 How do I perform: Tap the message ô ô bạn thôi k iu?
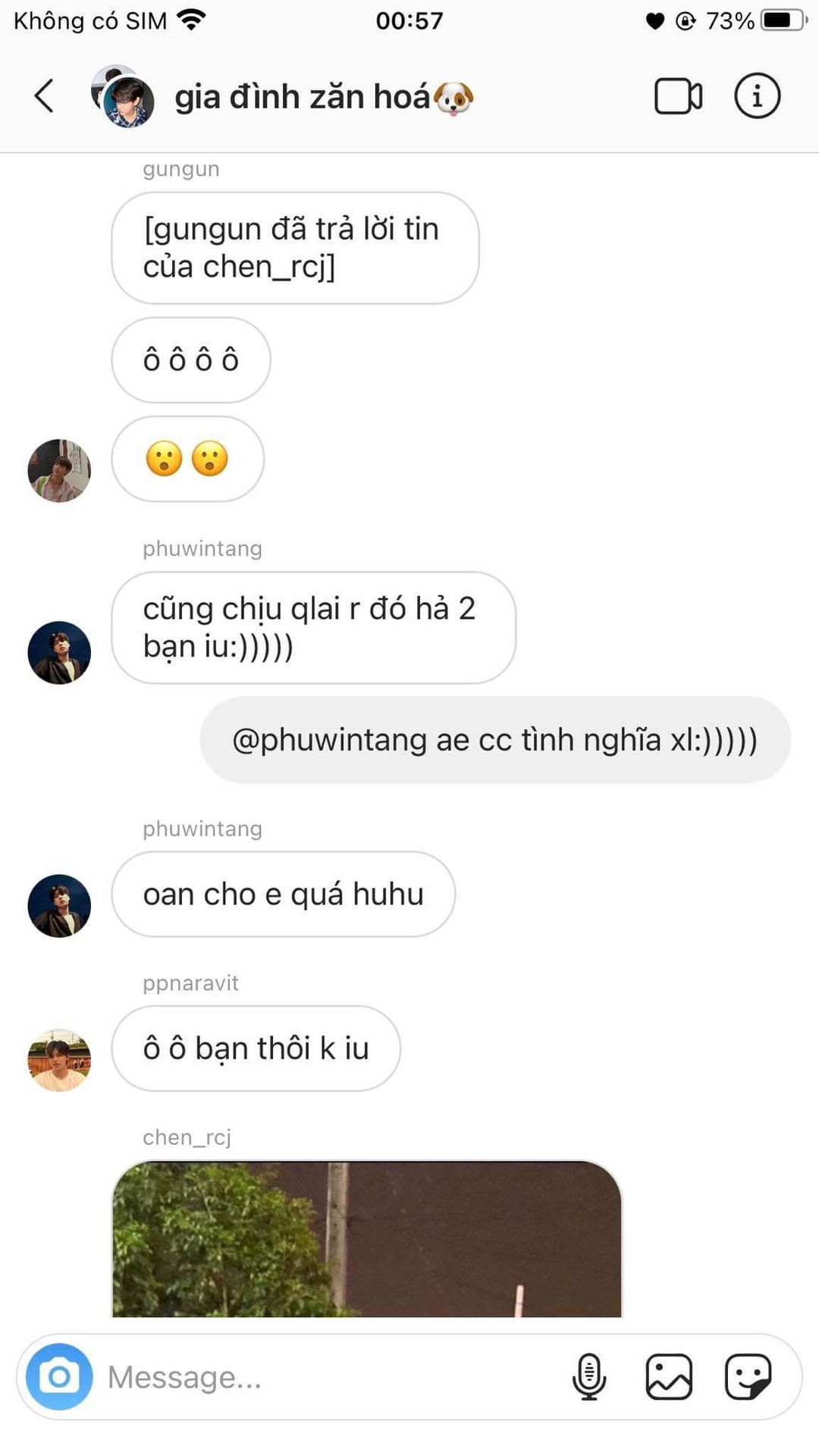(x=256, y=1049)
